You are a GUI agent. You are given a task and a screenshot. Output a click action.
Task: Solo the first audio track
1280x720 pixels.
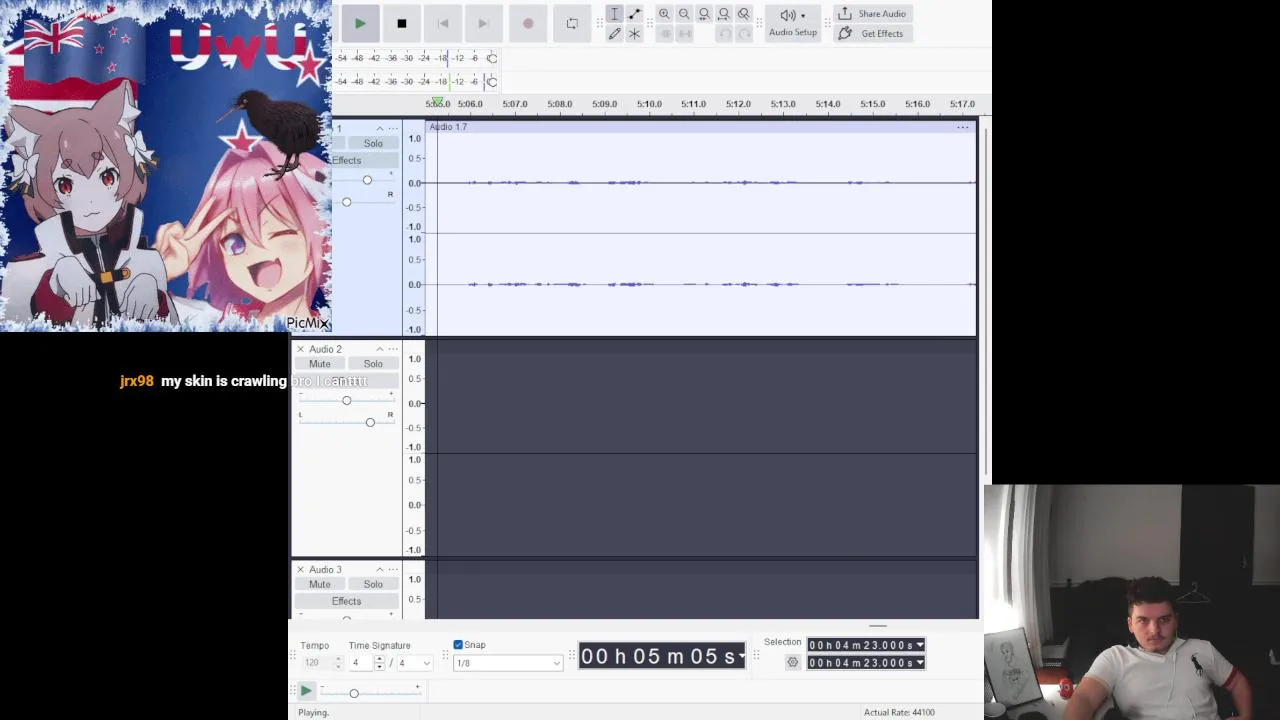click(x=373, y=143)
